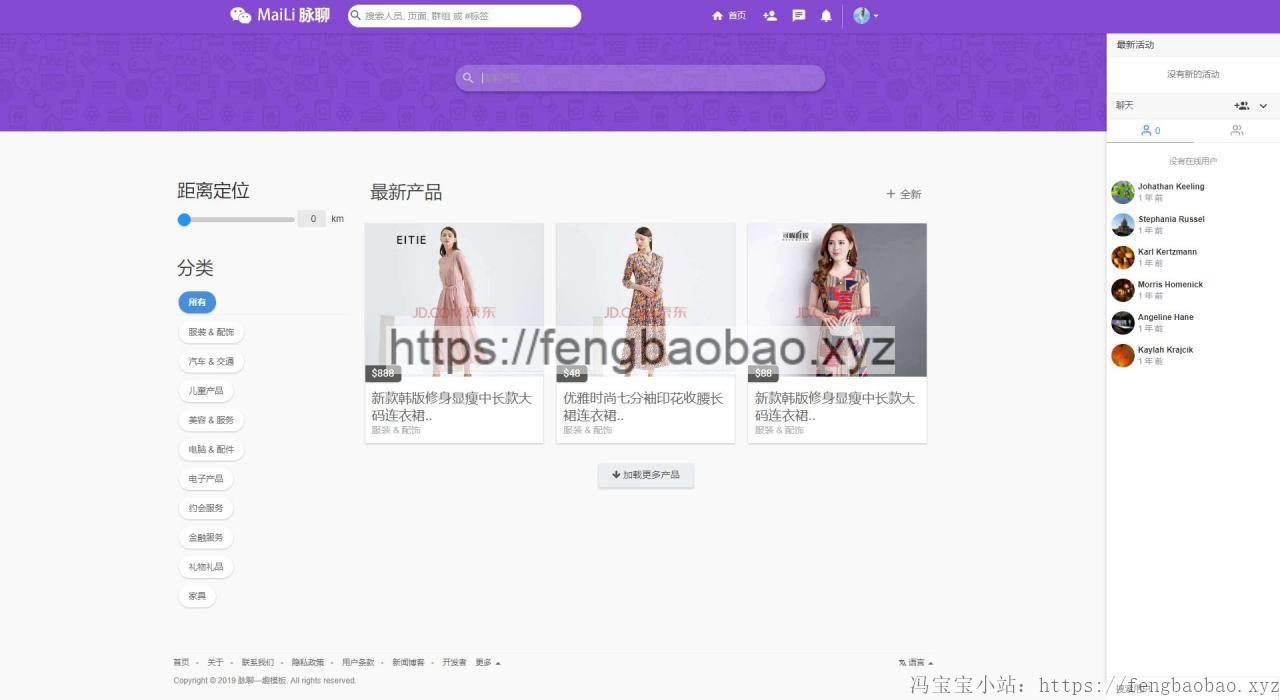
Task: Switch to the group chats tab
Action: pos(1237,131)
